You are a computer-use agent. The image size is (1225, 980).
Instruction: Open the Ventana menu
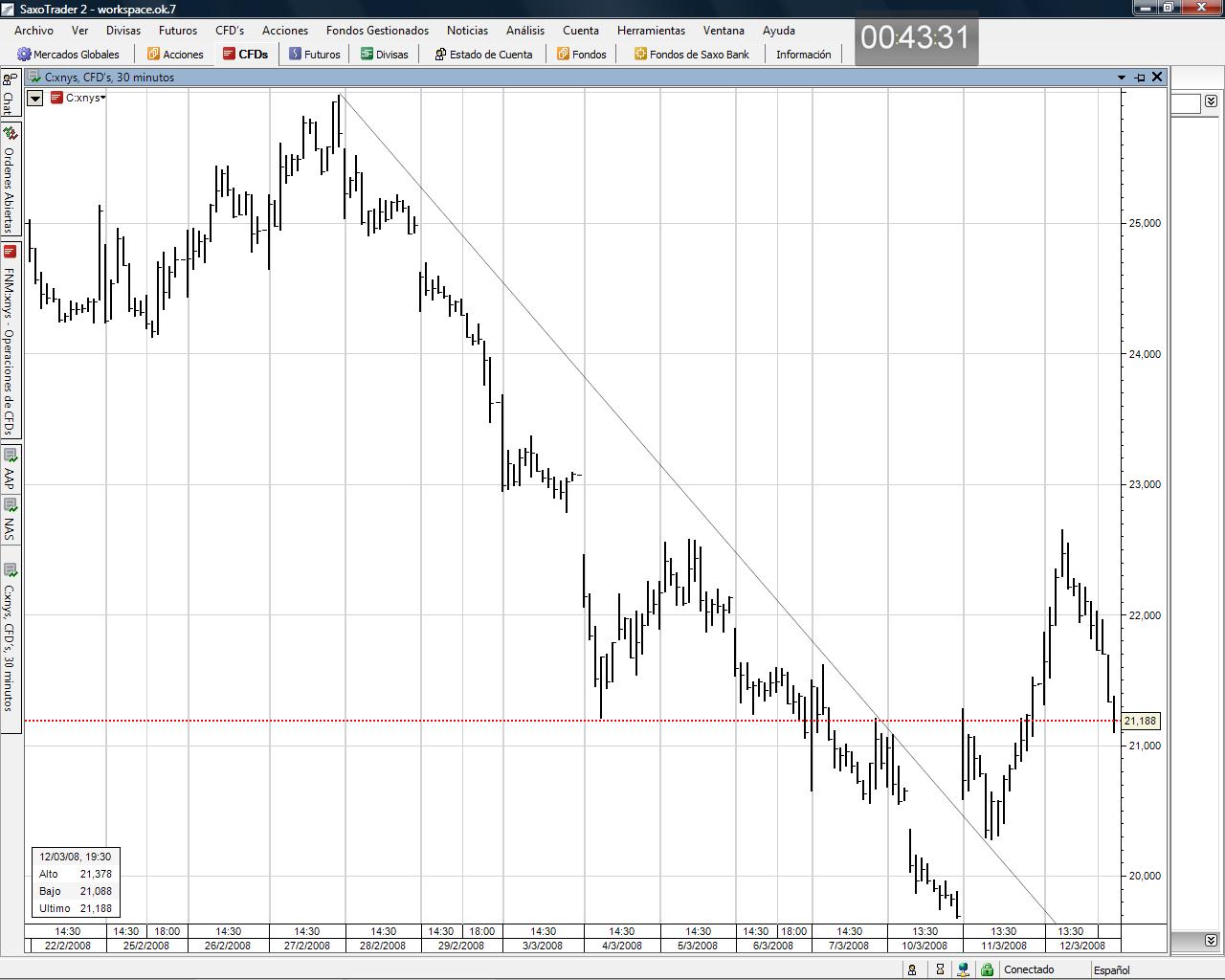click(x=724, y=31)
